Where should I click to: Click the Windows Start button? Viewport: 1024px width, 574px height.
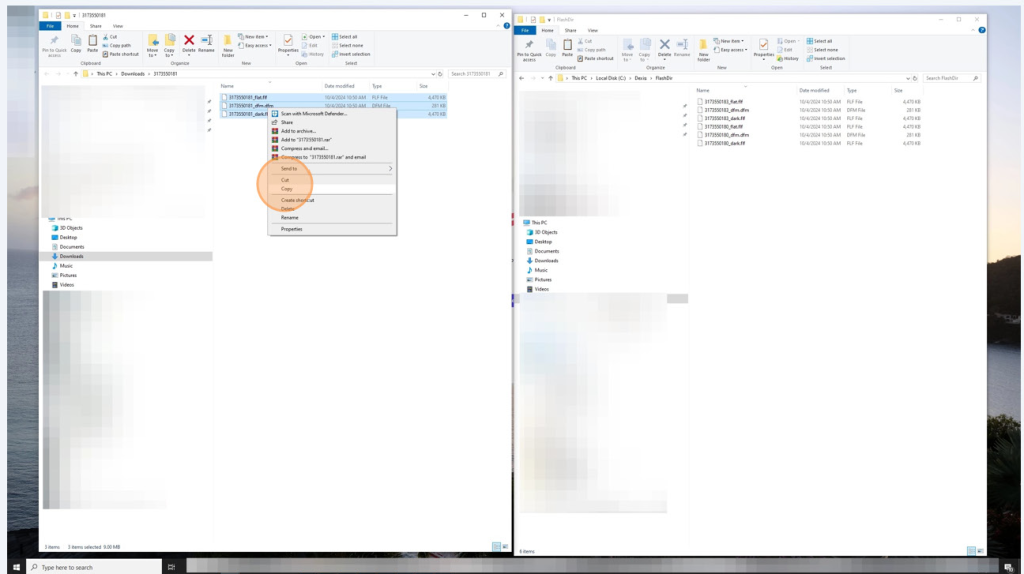16,567
